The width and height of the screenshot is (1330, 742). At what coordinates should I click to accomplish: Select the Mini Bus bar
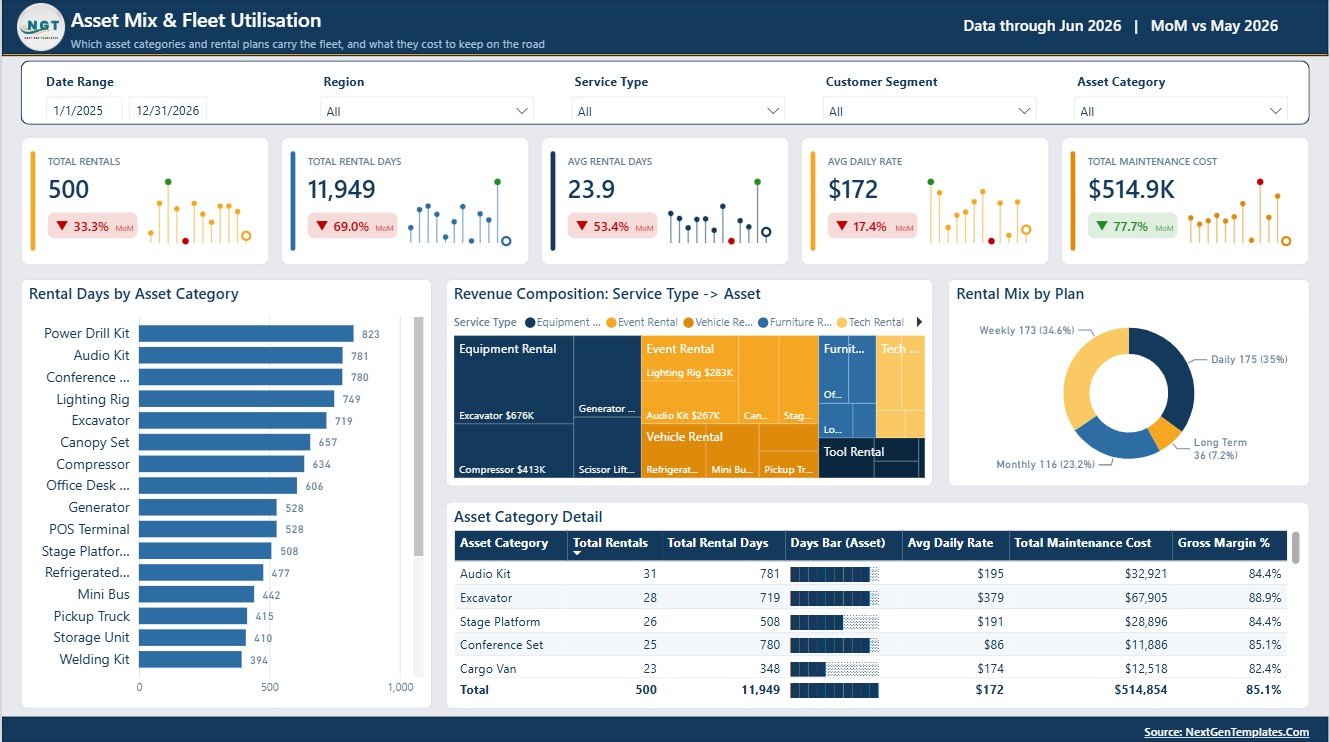(x=197, y=594)
